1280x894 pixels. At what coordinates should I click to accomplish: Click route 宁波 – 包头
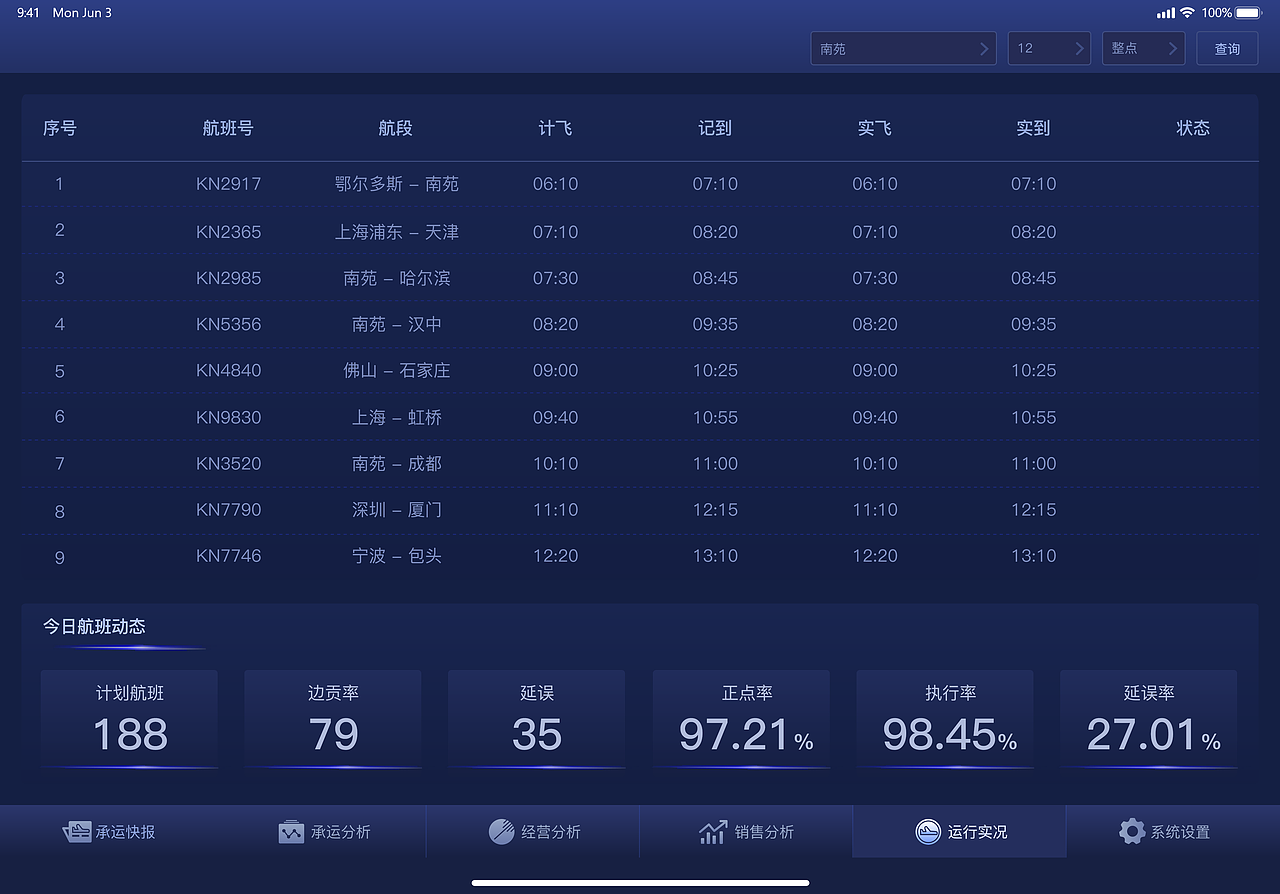397,555
